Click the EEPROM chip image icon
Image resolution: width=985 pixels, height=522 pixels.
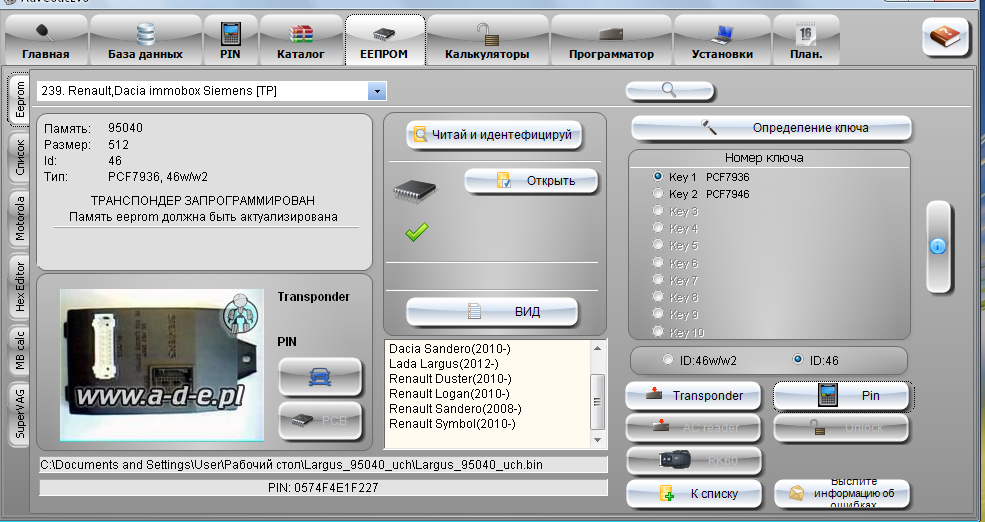coord(415,190)
